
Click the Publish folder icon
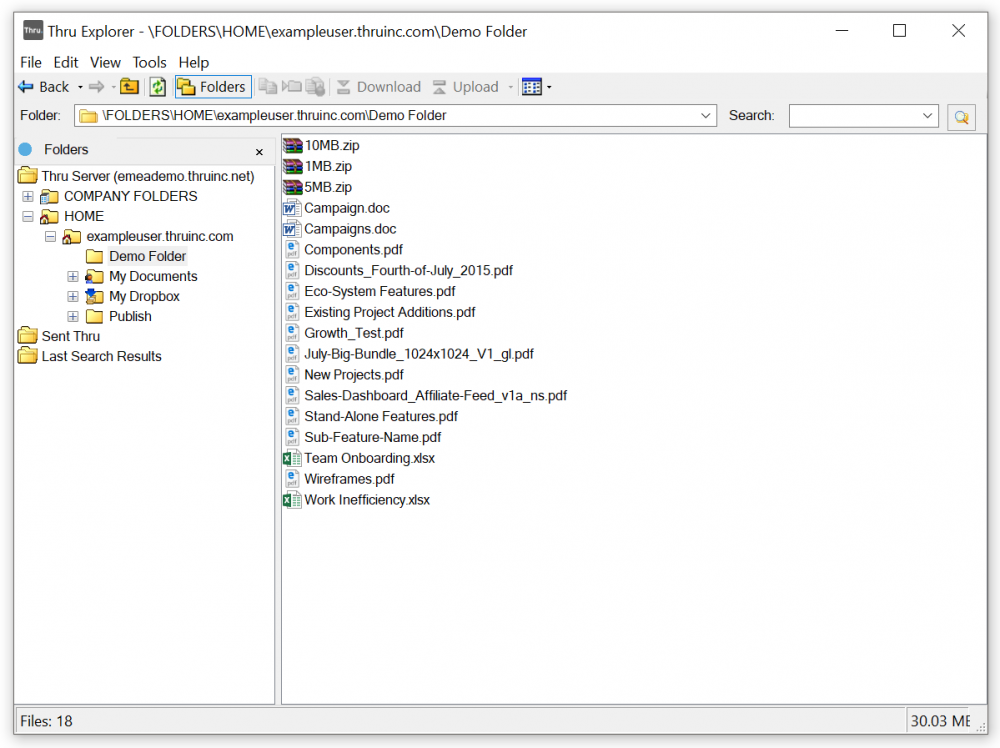point(94,316)
